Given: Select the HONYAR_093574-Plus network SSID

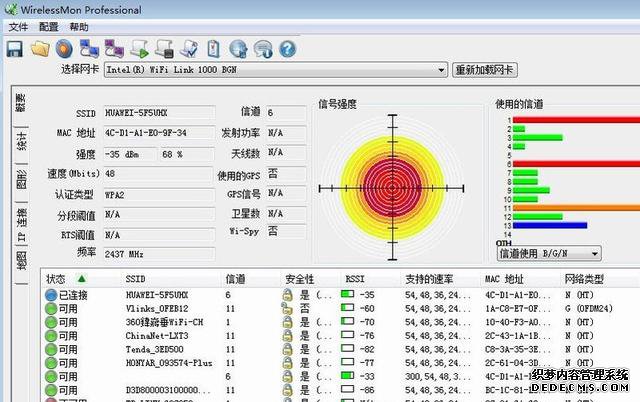Looking at the screenshot, I should pos(169,363).
